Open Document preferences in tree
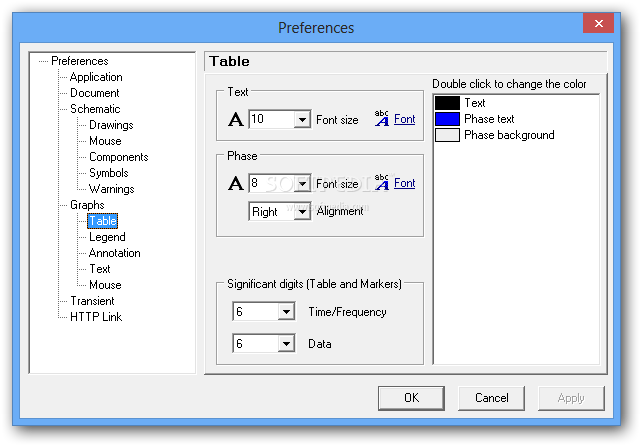Image resolution: width=641 pixels, height=446 pixels. point(94,93)
